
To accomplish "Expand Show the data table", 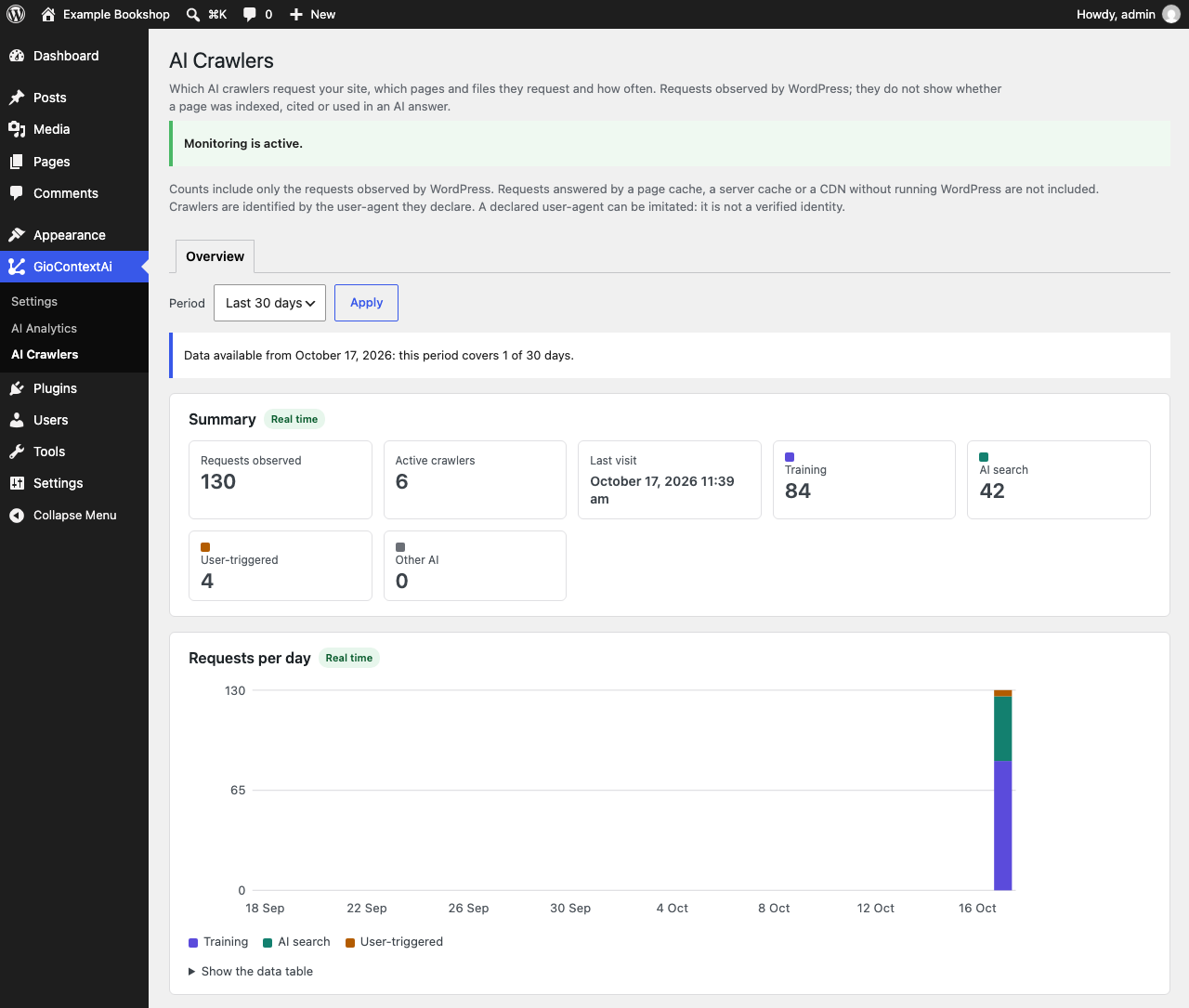I will (x=251, y=972).
